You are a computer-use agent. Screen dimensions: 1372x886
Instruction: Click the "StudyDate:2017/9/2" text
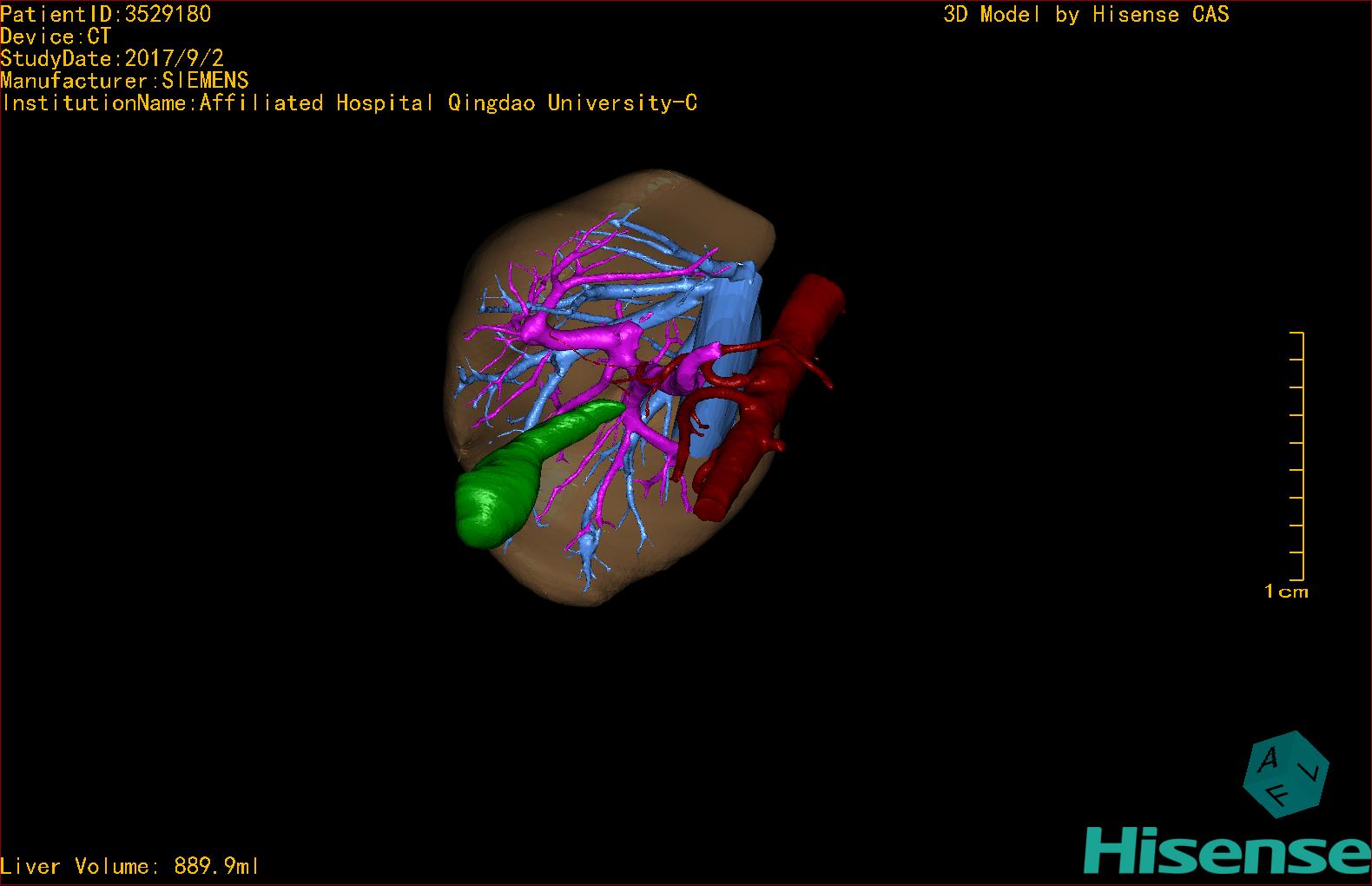click(112, 58)
